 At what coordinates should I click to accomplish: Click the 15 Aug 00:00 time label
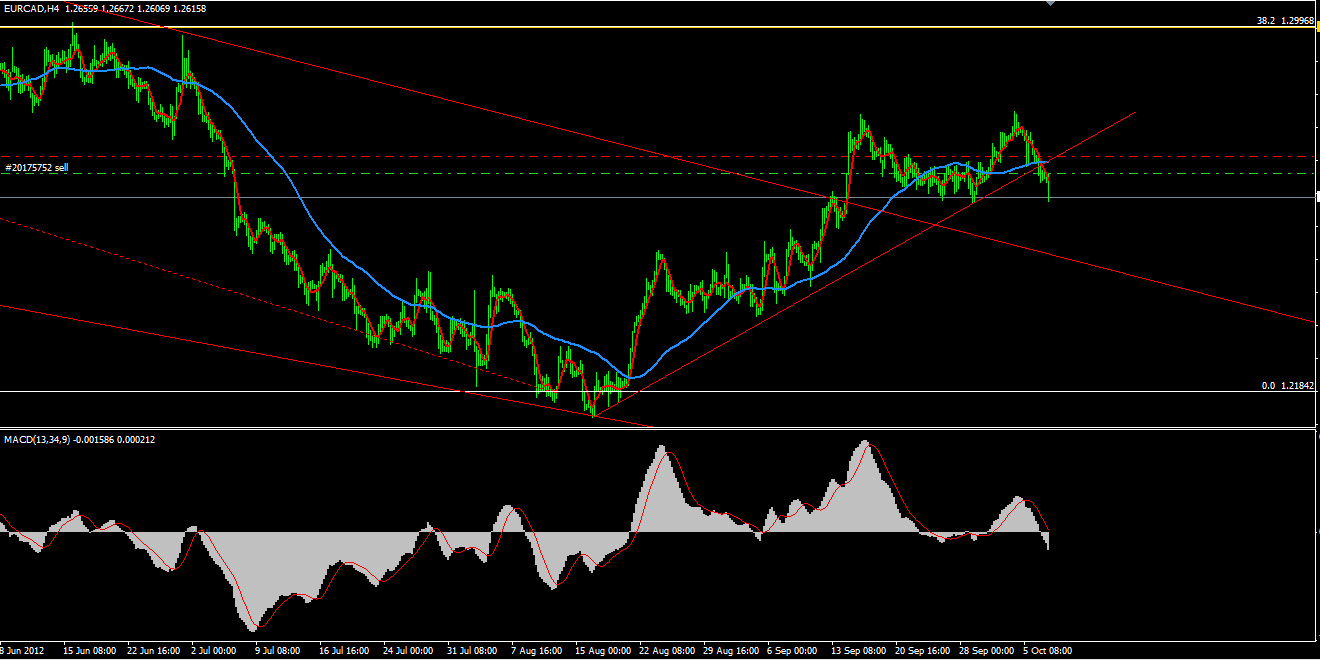click(602, 651)
